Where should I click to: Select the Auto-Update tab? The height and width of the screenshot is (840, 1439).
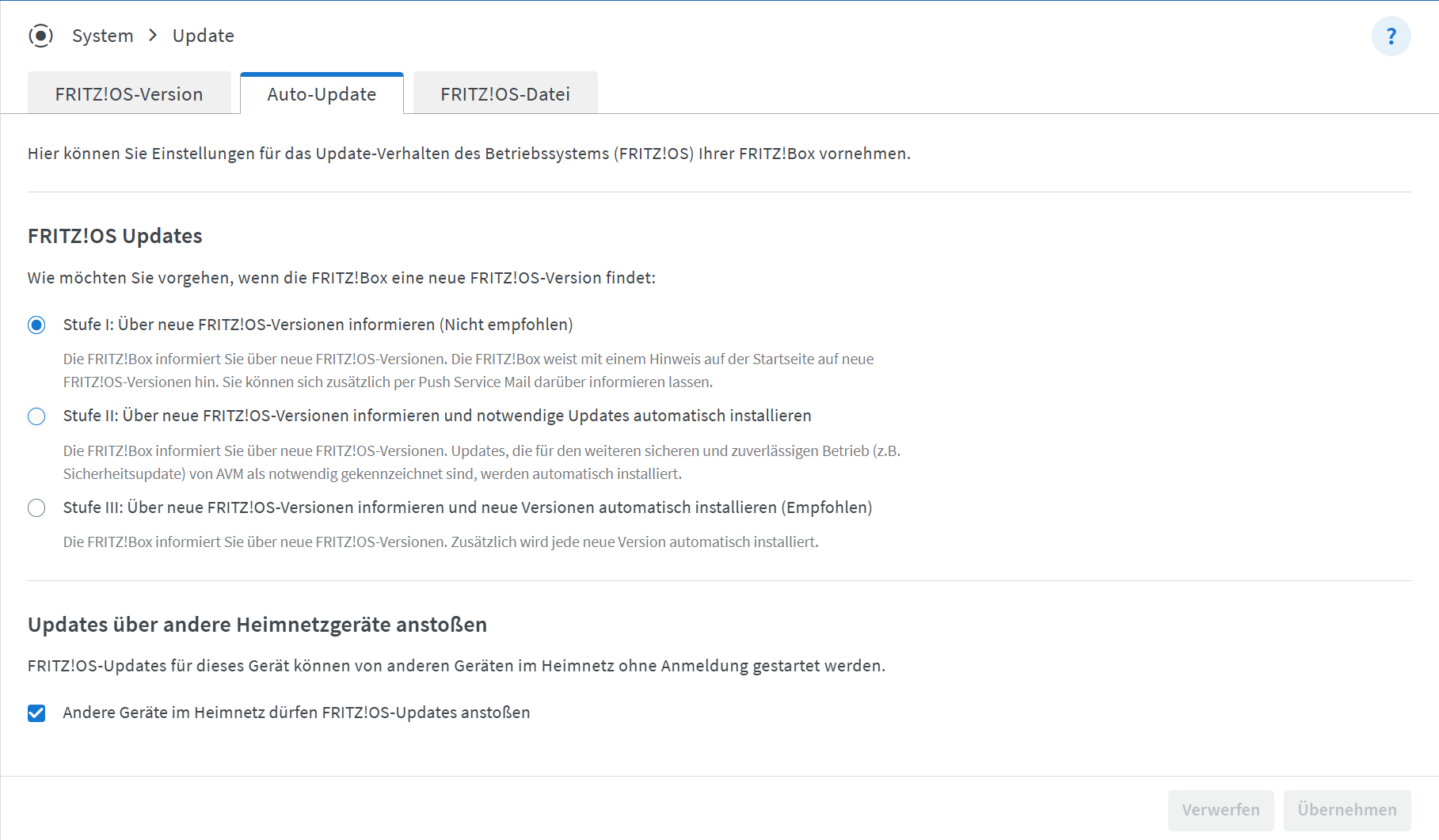click(x=322, y=94)
